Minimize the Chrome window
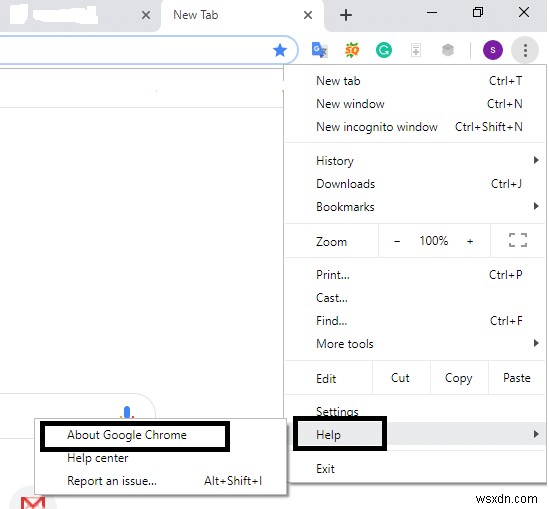549x509 pixels. pyautogui.click(x=432, y=13)
